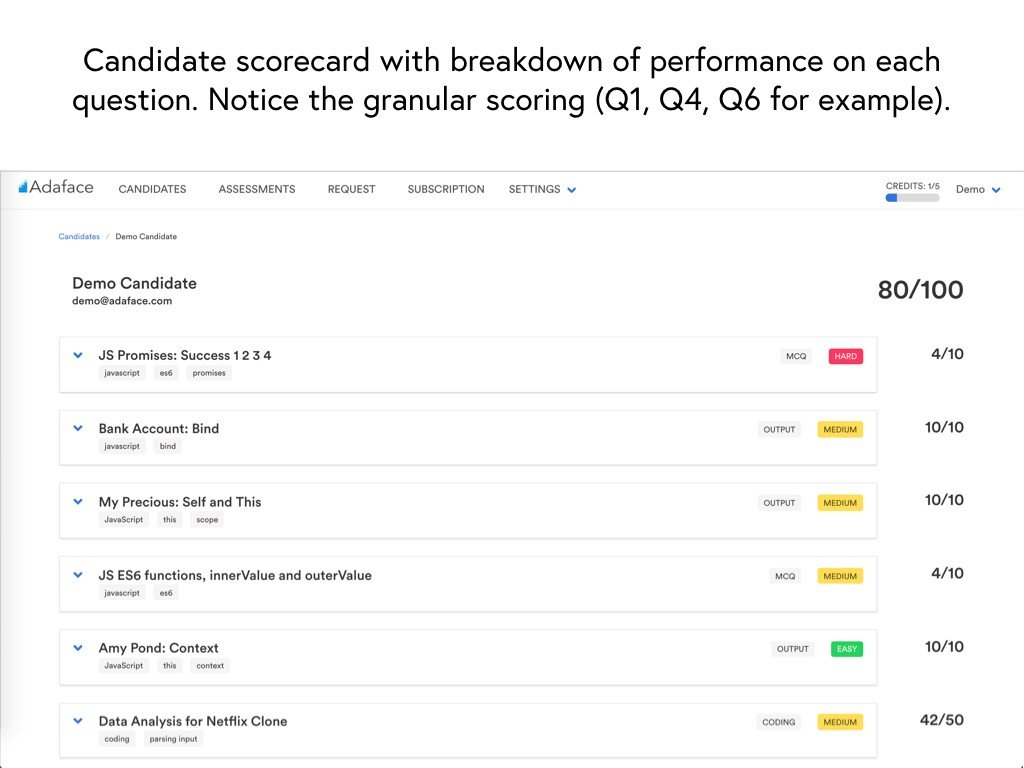Click the credits progress bar

[912, 198]
